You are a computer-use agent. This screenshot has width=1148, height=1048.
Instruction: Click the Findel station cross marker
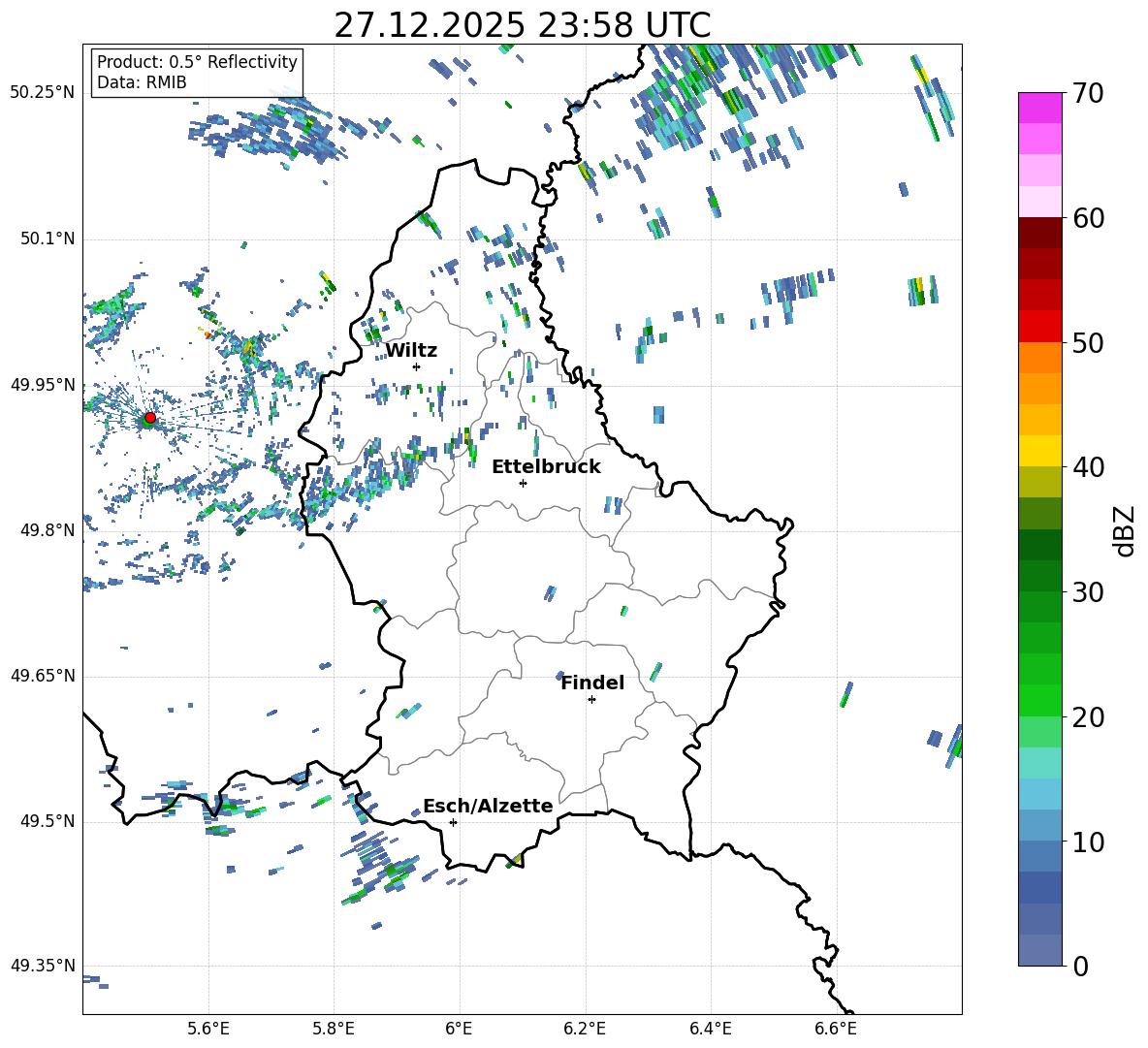coord(591,699)
